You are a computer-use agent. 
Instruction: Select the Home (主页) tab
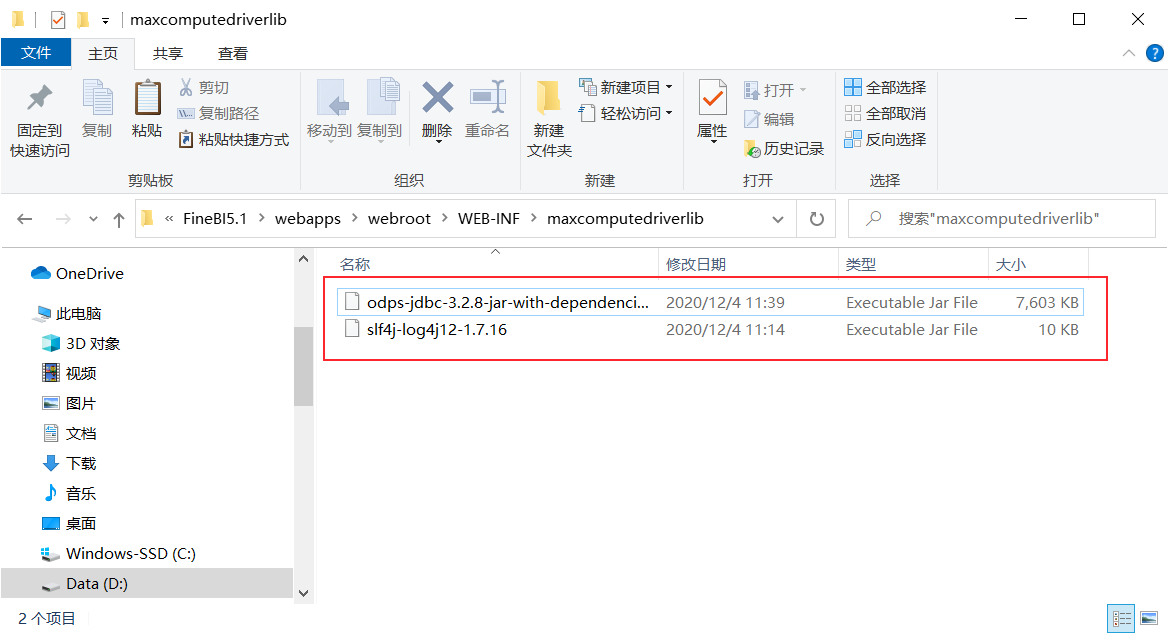coord(103,54)
